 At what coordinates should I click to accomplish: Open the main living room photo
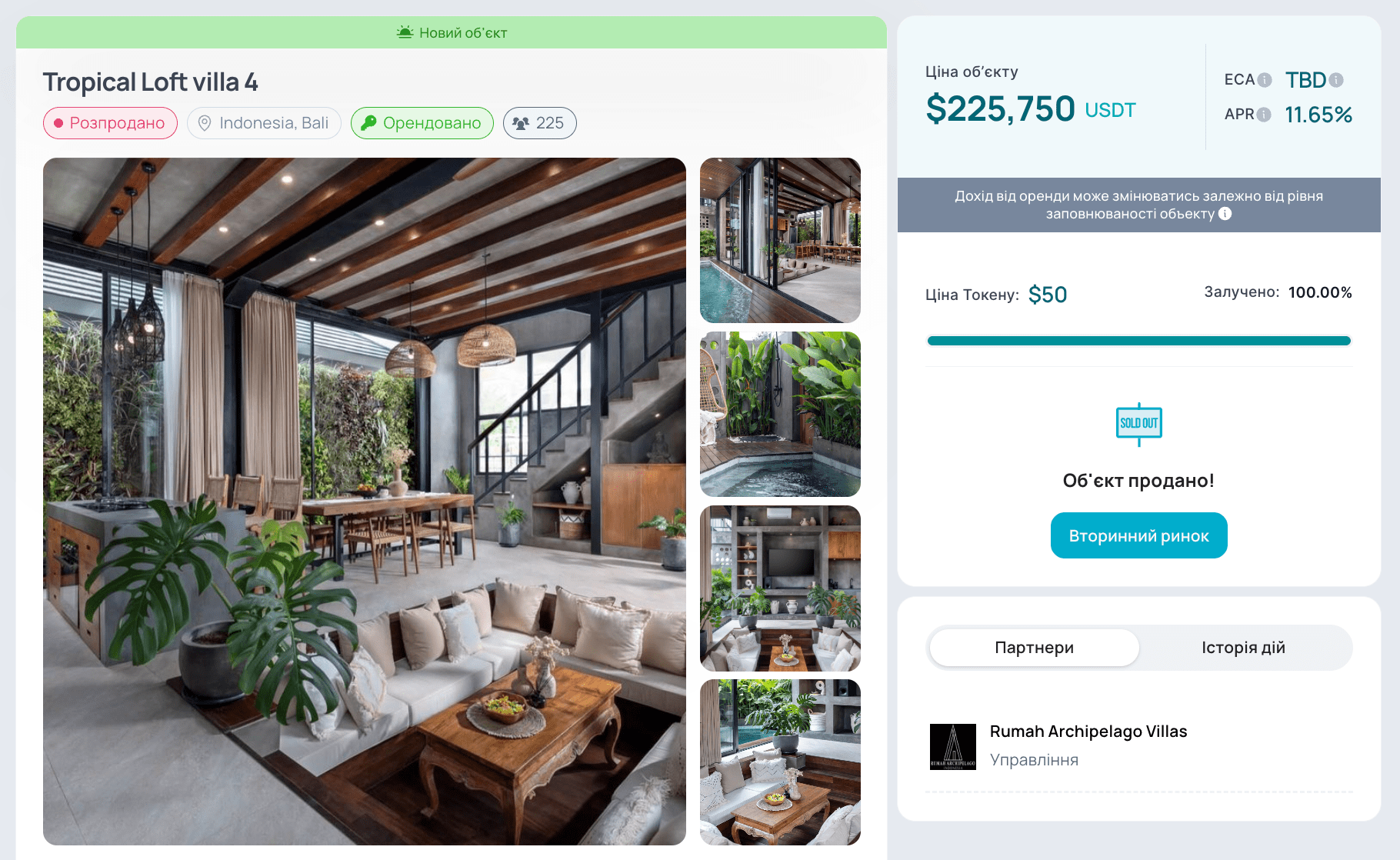point(365,502)
